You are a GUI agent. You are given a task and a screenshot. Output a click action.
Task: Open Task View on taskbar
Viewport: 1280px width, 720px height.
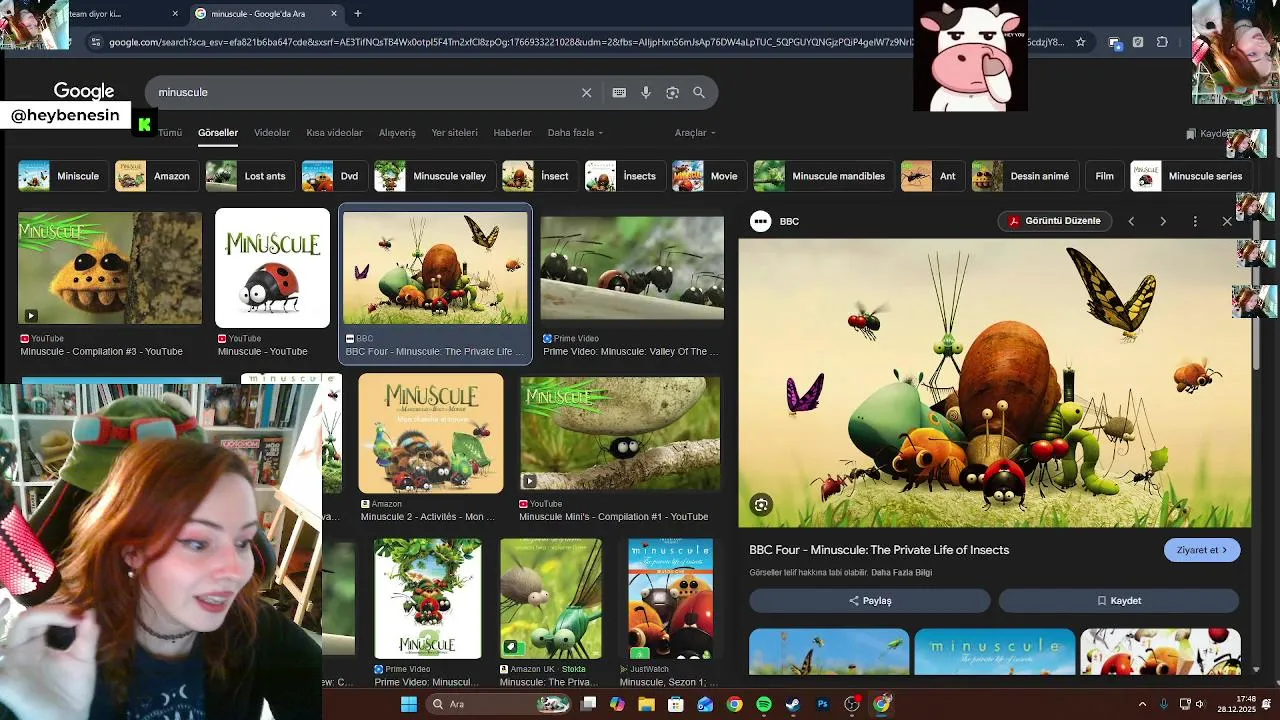588,704
